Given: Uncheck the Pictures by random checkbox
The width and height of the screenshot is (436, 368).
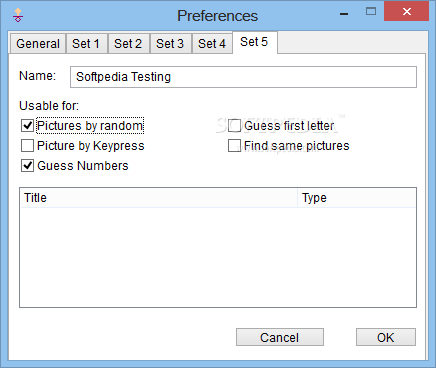Looking at the screenshot, I should coord(27,126).
